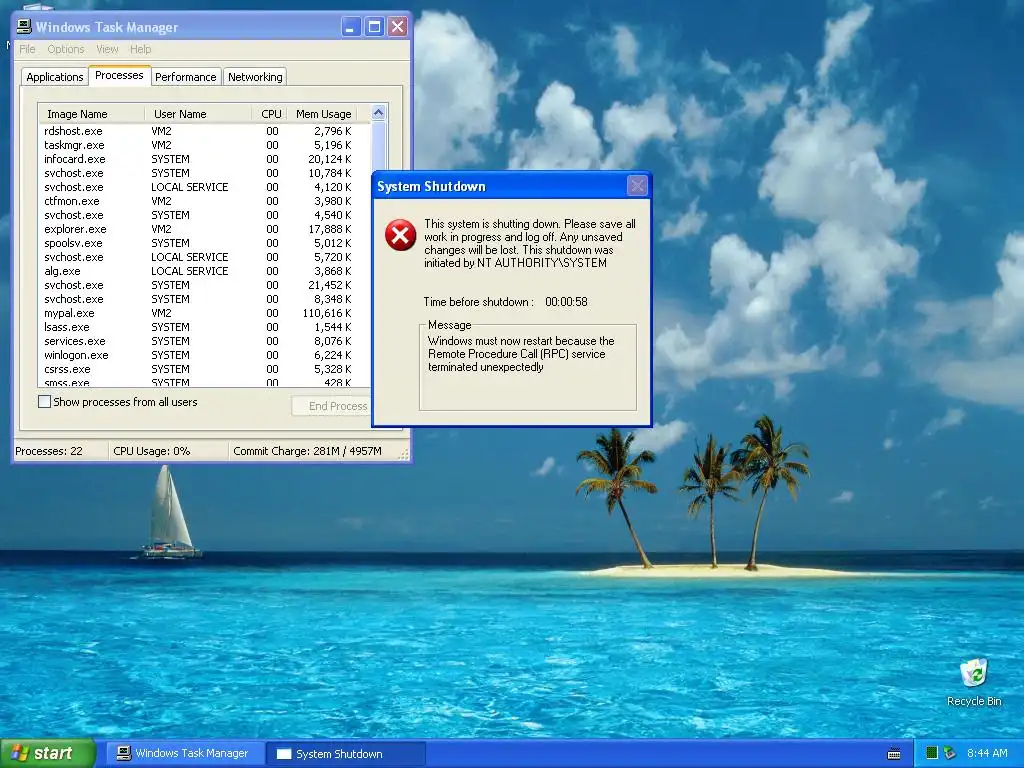
Task: Switch to the Applications tab
Action: [55, 77]
